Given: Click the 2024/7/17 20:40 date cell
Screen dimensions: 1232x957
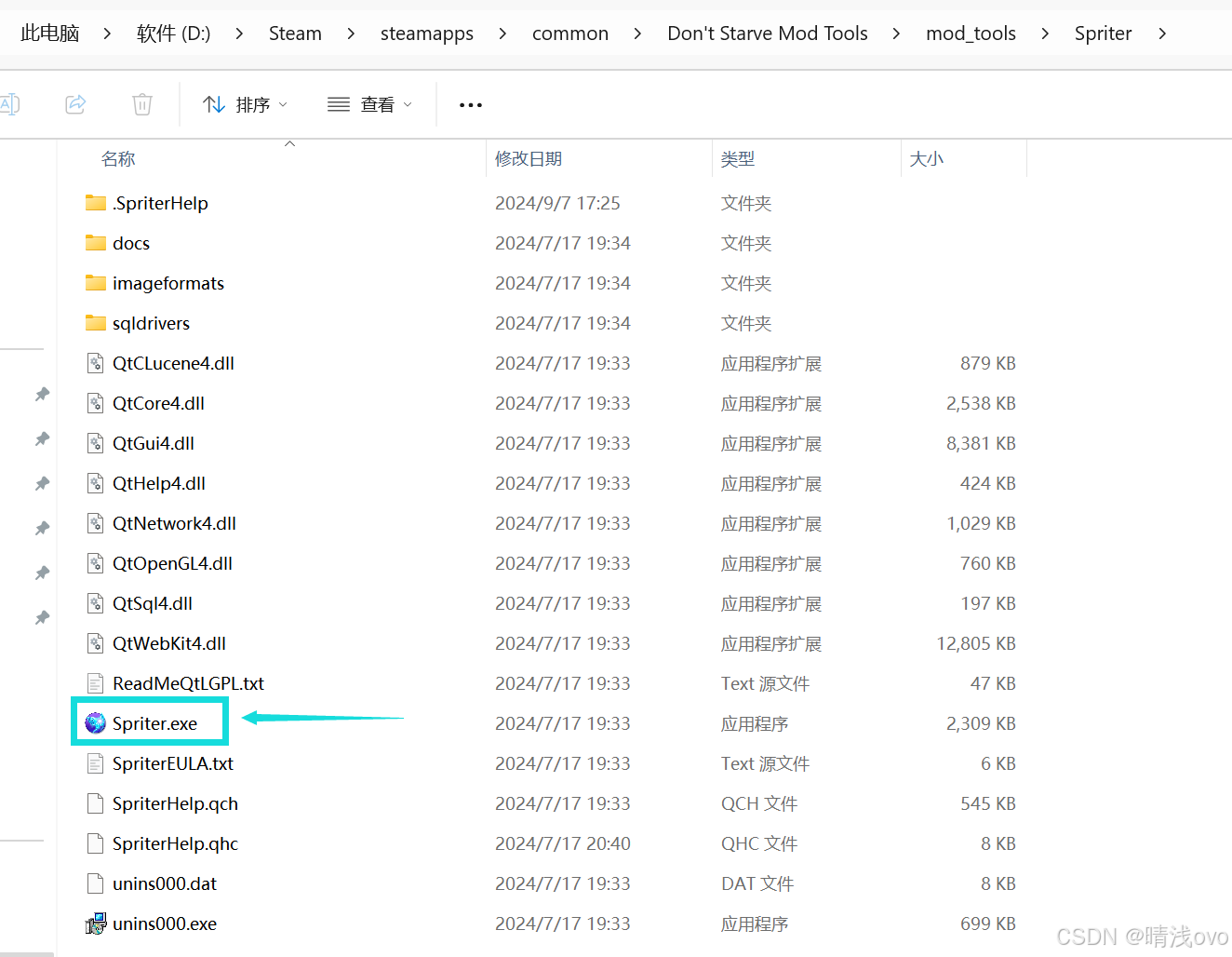Looking at the screenshot, I should [x=563, y=843].
